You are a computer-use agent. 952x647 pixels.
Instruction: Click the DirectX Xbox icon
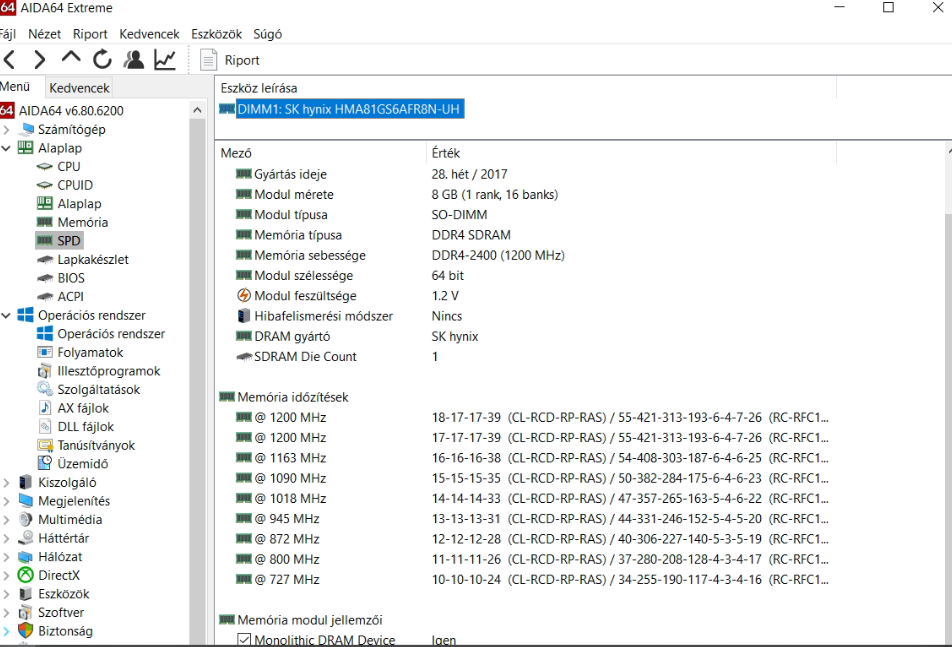click(x=26, y=575)
